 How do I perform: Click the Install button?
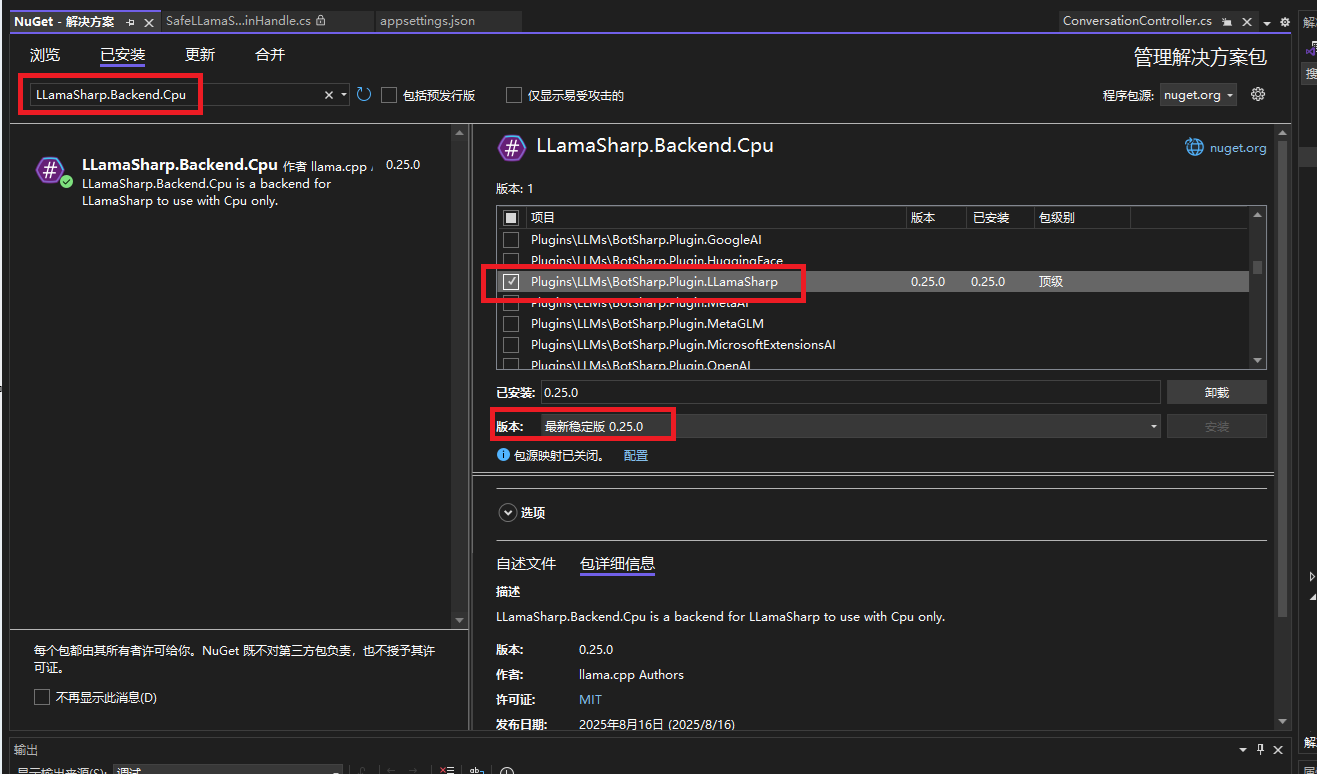pyautogui.click(x=1216, y=426)
